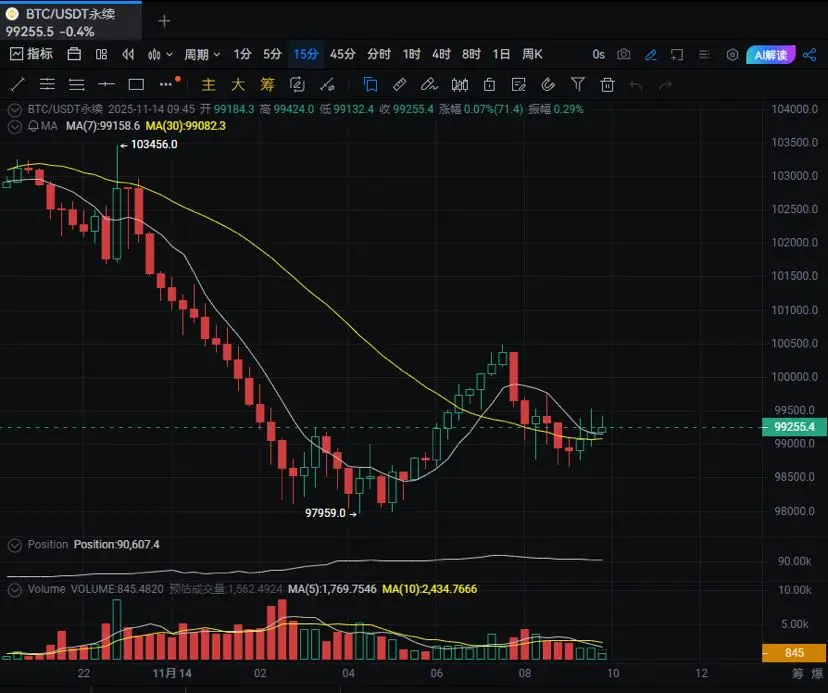Delete drawings with the trash icon
Screen dimensions: 828x693
[607, 85]
